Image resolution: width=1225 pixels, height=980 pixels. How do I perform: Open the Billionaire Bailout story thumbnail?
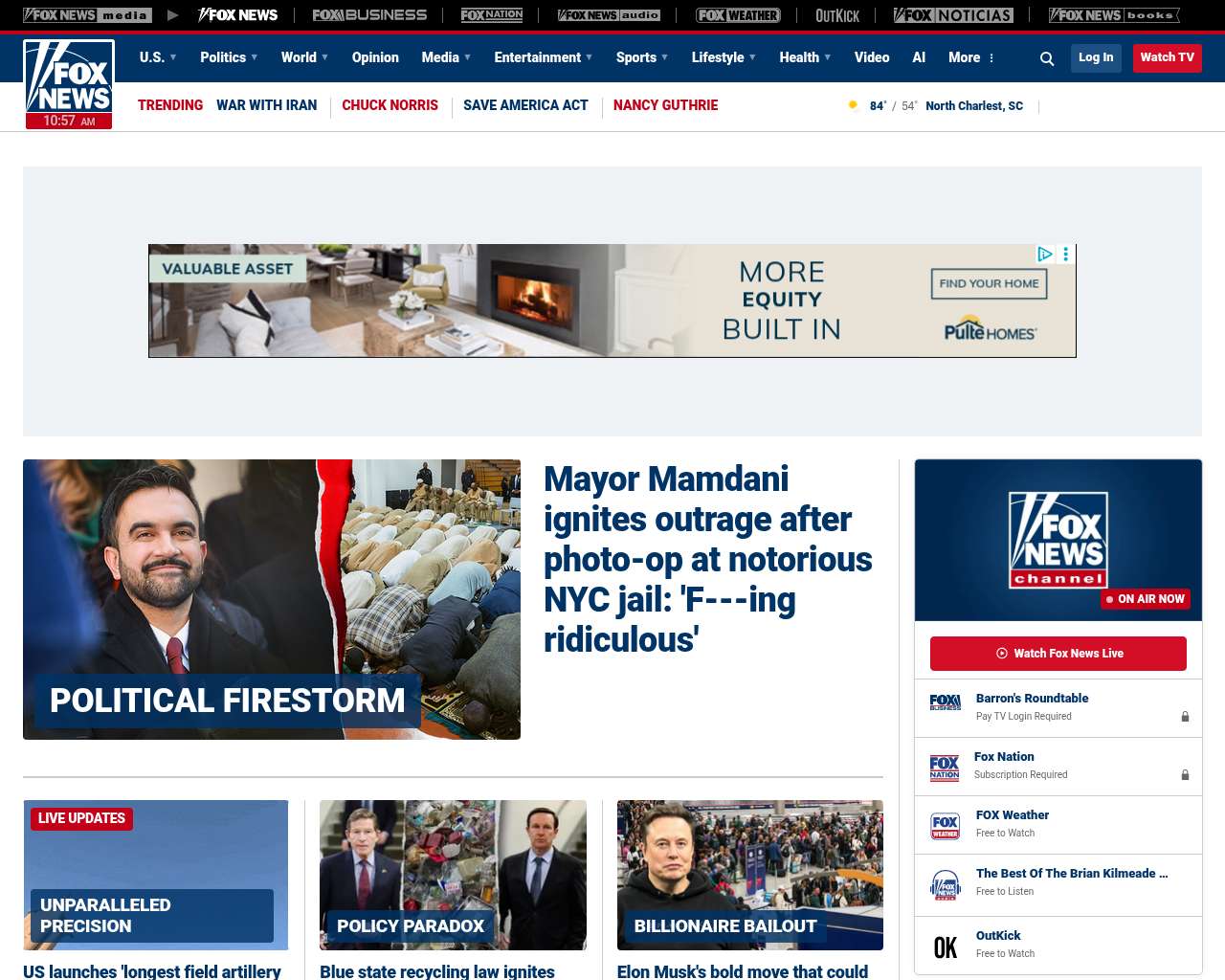click(750, 875)
